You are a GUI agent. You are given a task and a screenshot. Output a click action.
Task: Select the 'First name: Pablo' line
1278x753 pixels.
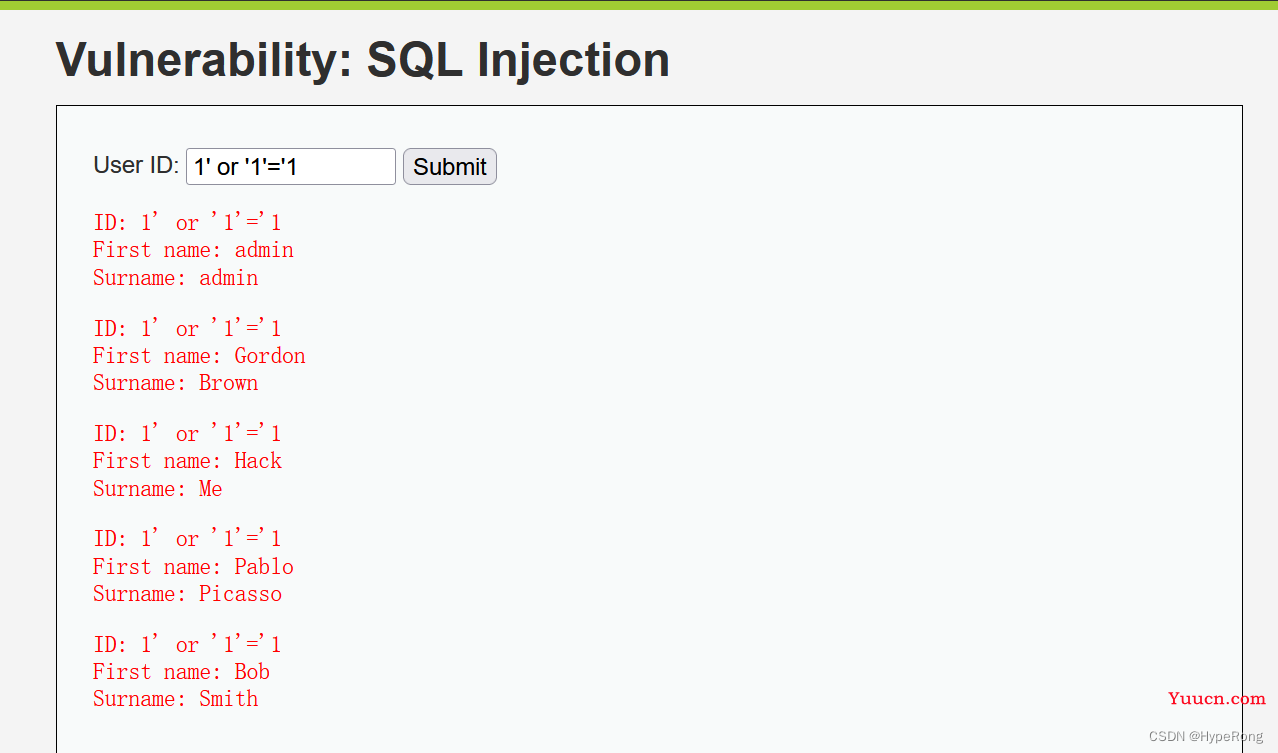tap(193, 567)
